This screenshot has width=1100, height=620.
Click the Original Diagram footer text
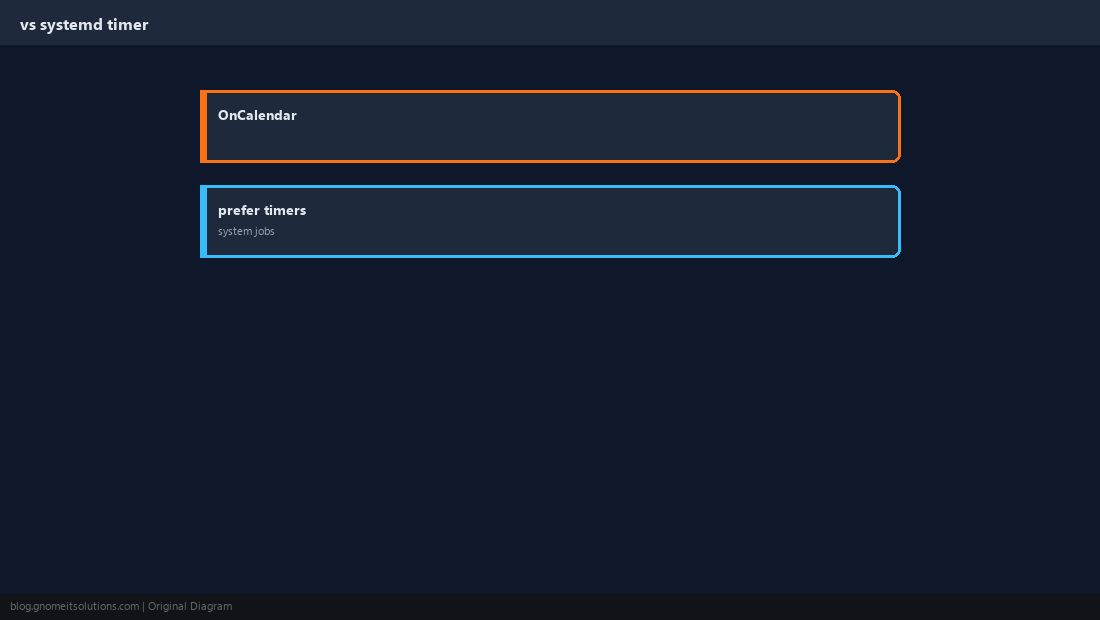click(x=189, y=607)
